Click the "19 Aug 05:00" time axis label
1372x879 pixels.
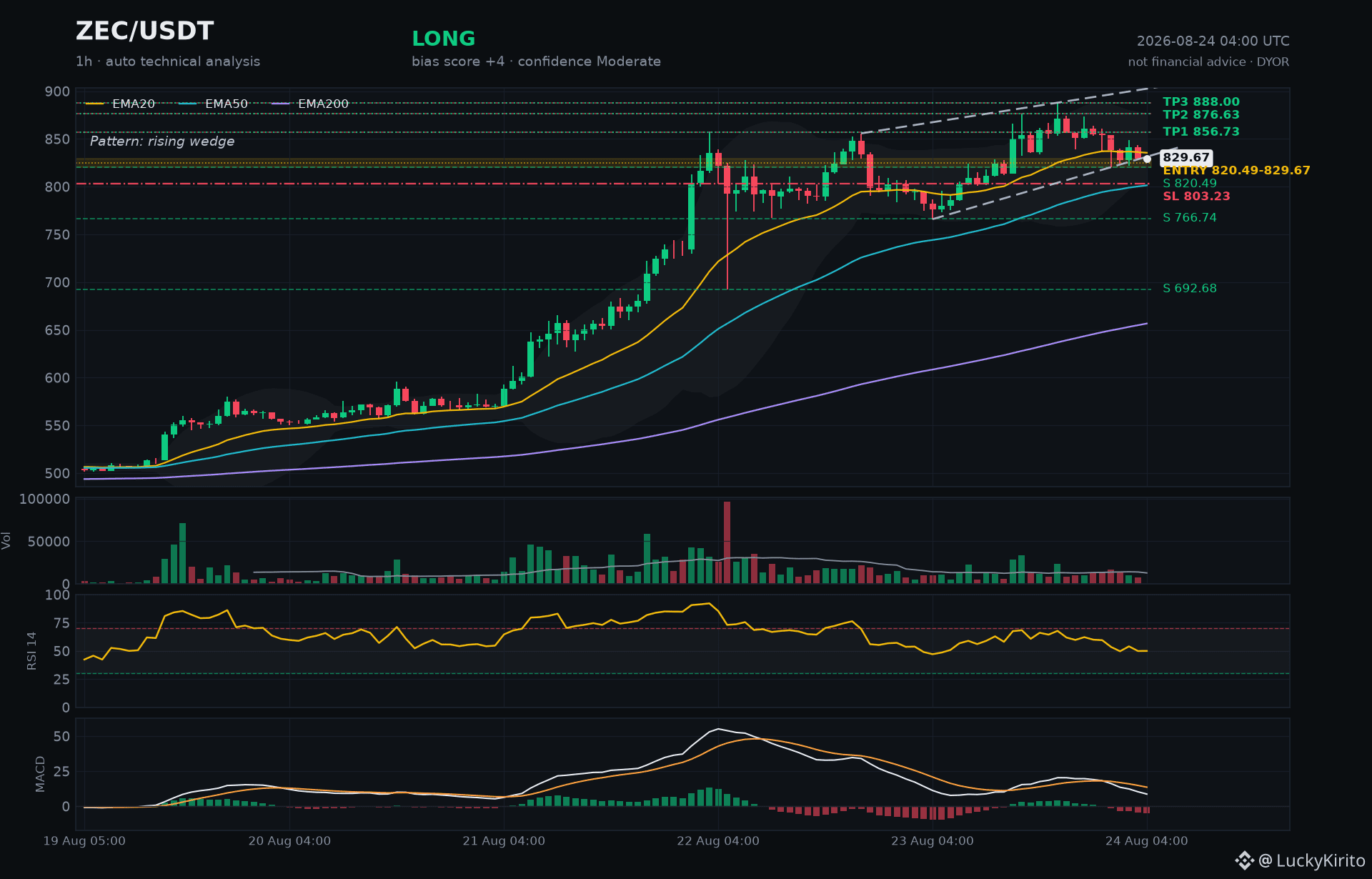point(84,841)
